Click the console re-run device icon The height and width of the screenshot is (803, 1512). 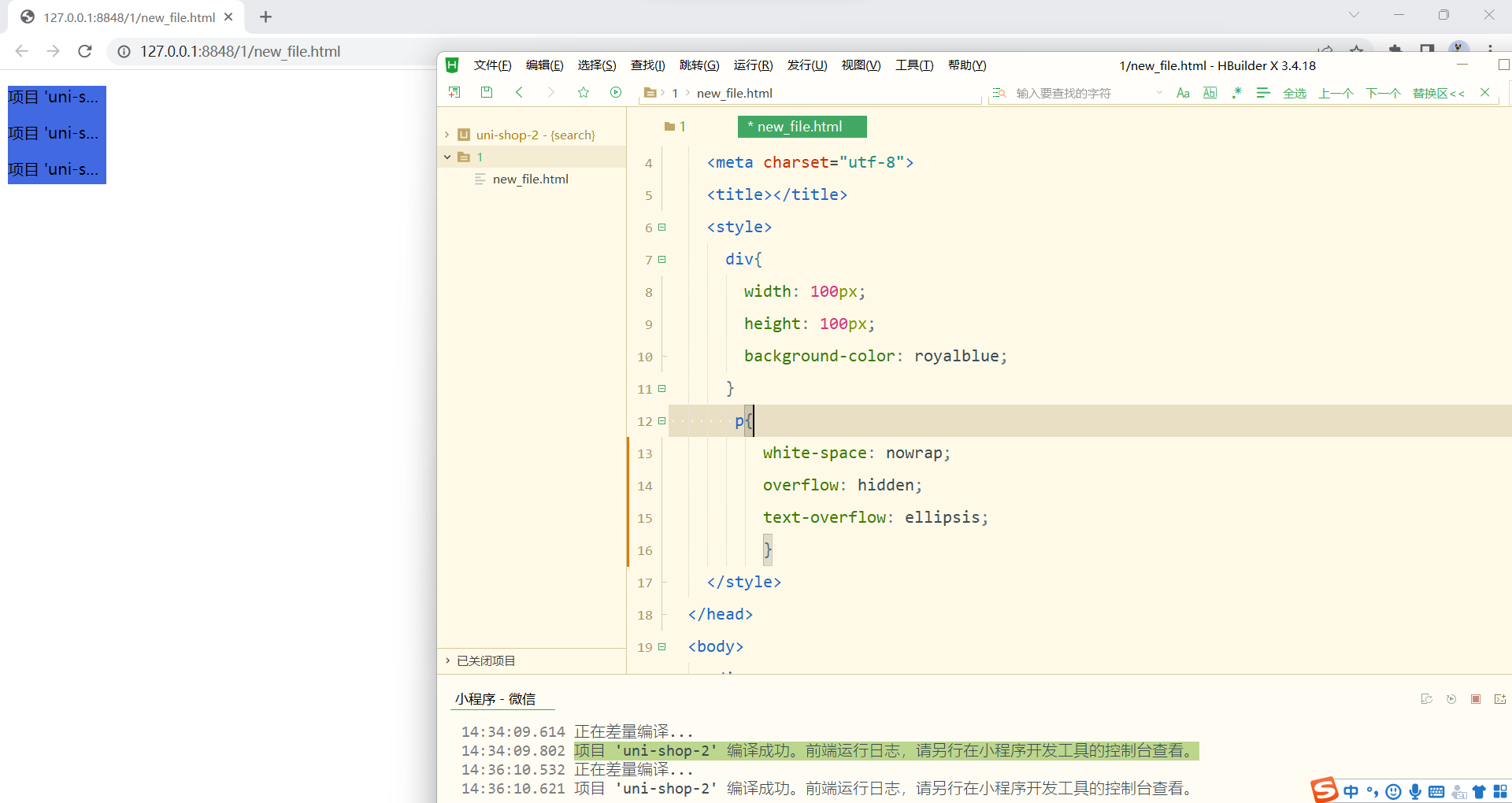point(1426,699)
